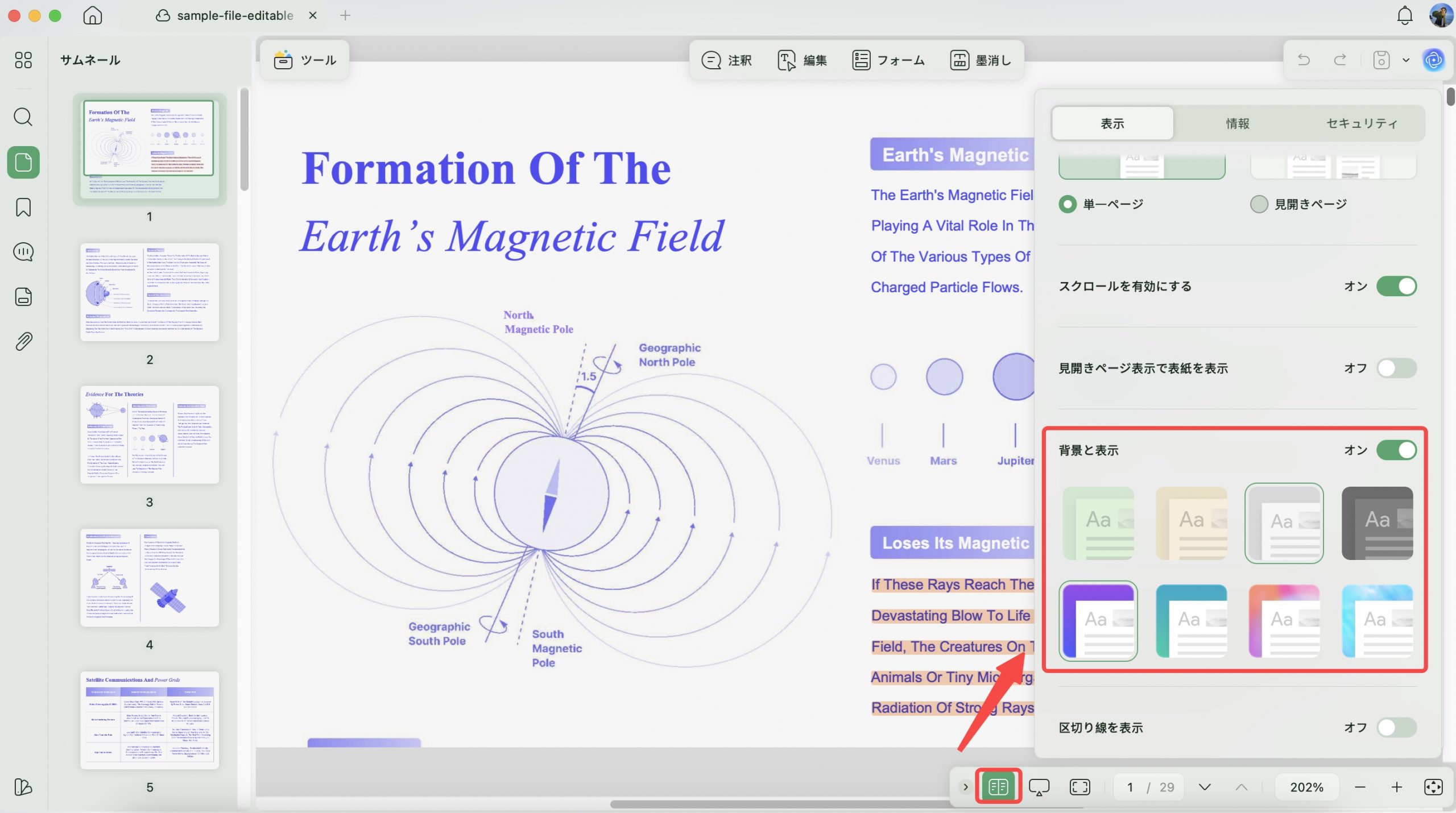The width and height of the screenshot is (1456, 813).
Task: Open the AI assistant icon
Action: click(1433, 60)
